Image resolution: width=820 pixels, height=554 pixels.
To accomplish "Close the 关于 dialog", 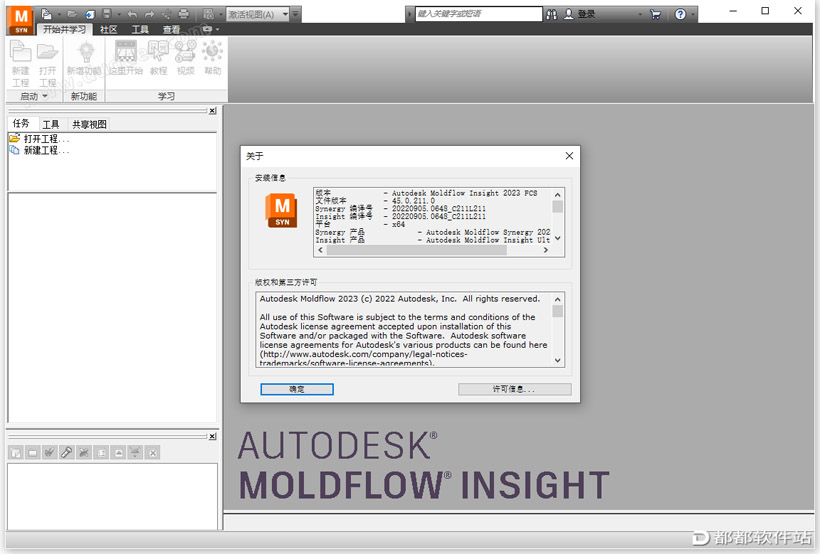I will [569, 155].
